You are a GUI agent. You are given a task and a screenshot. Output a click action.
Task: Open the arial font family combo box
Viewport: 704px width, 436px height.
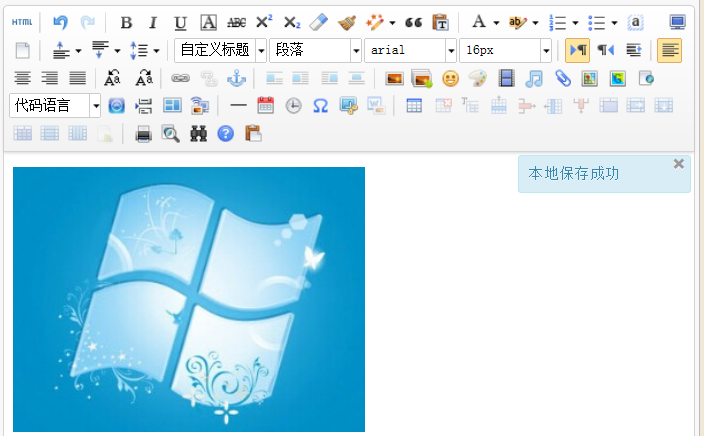click(x=410, y=50)
